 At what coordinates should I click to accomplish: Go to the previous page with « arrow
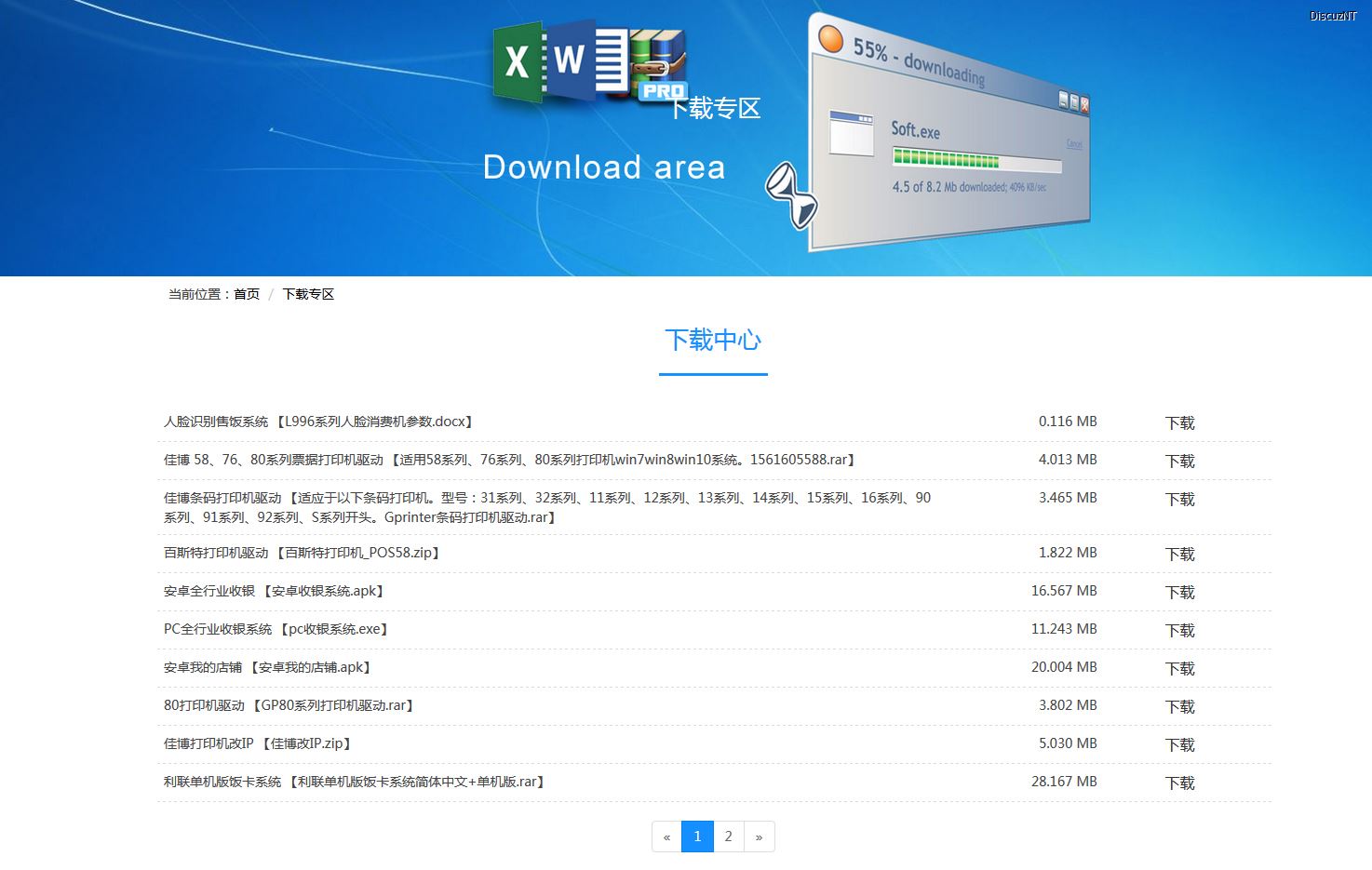click(666, 837)
